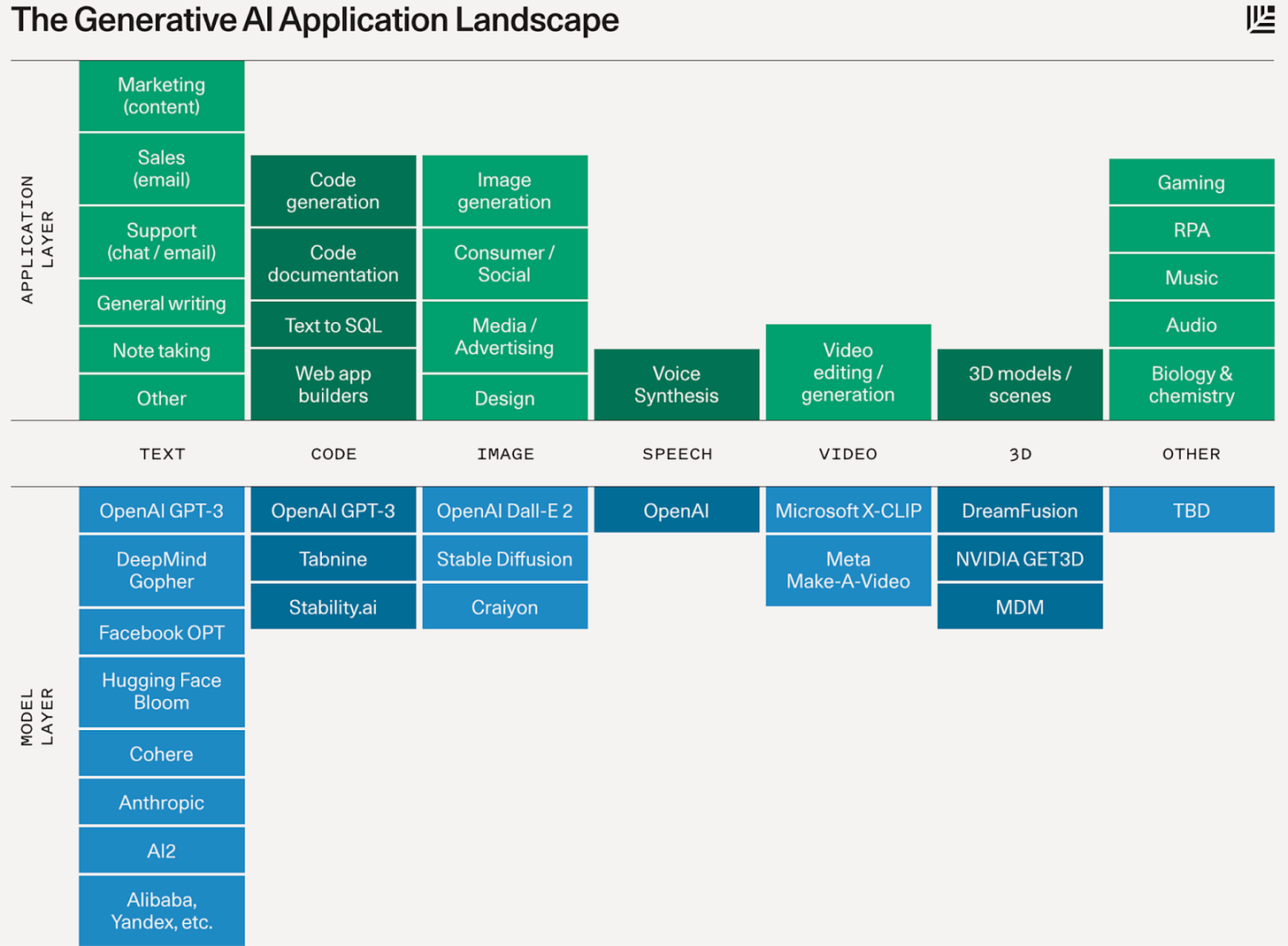Click the "Image generation" box
The height and width of the screenshot is (946, 1288).
(x=505, y=190)
